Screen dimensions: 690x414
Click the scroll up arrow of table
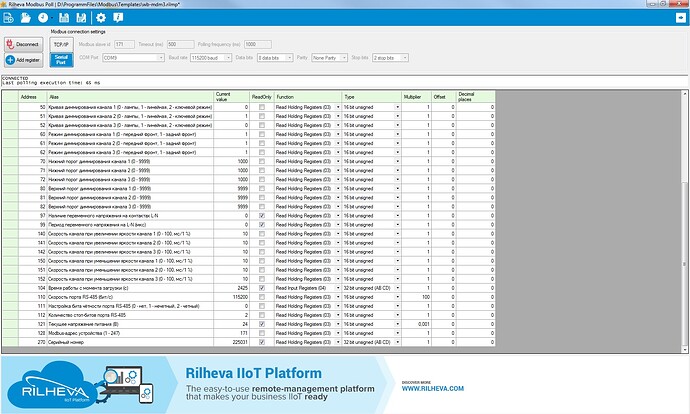tap(684, 94)
